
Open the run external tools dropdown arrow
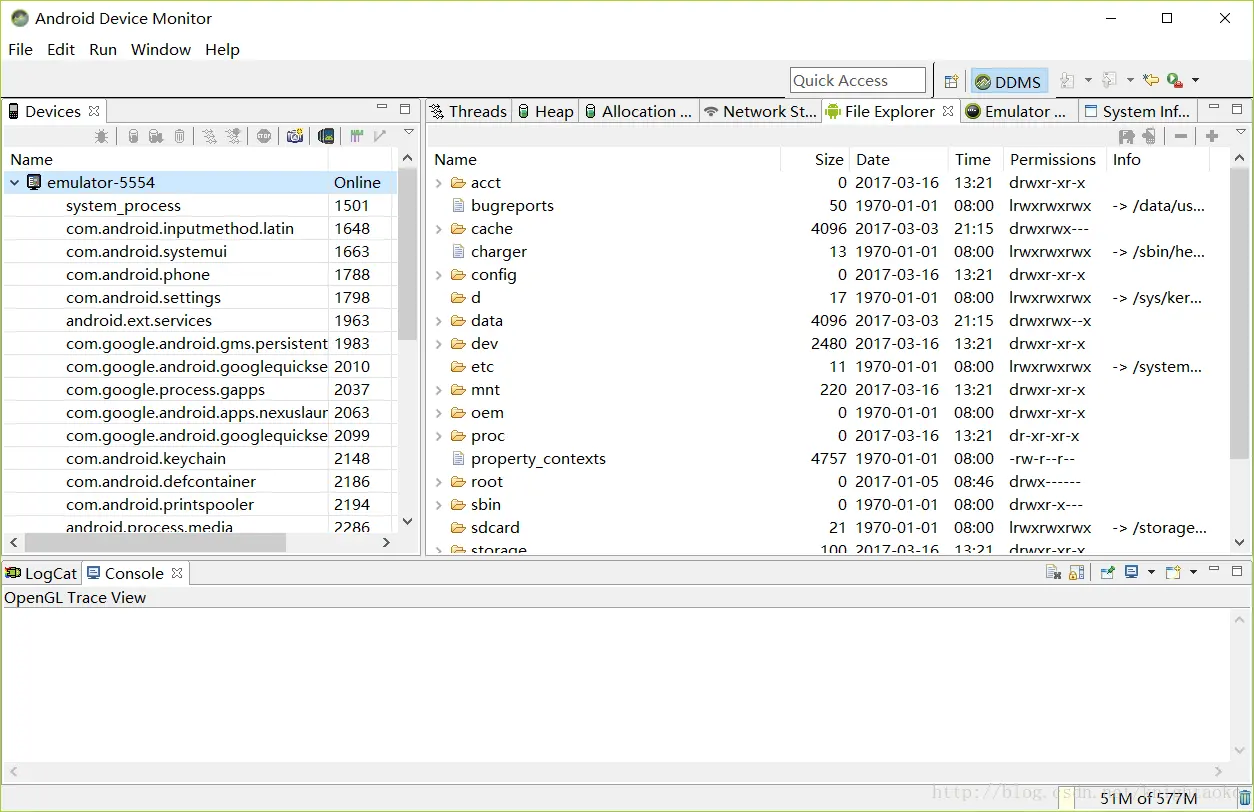[x=1195, y=80]
